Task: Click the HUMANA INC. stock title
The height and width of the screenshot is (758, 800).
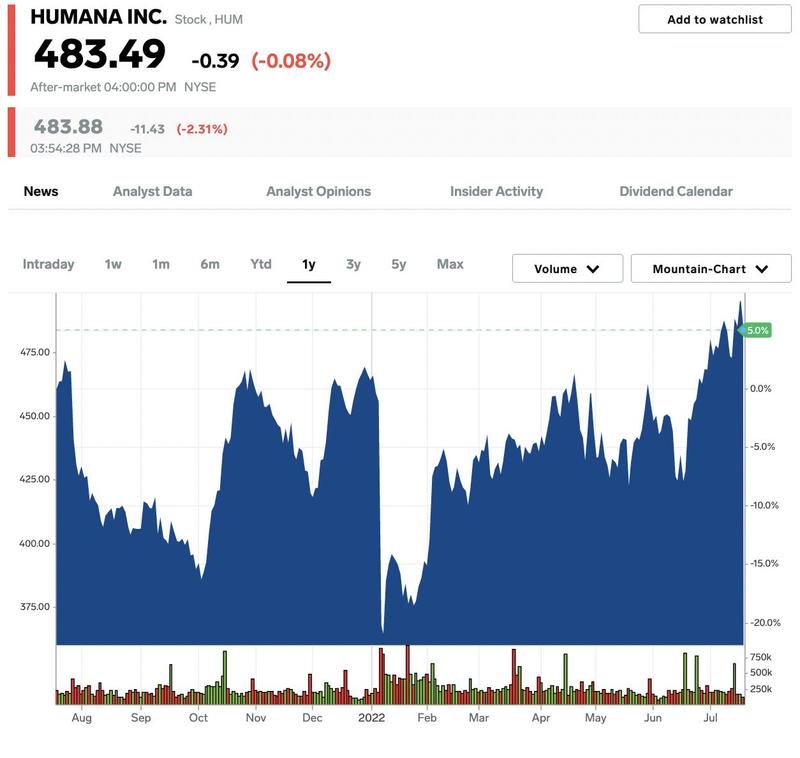Action: click(x=98, y=17)
